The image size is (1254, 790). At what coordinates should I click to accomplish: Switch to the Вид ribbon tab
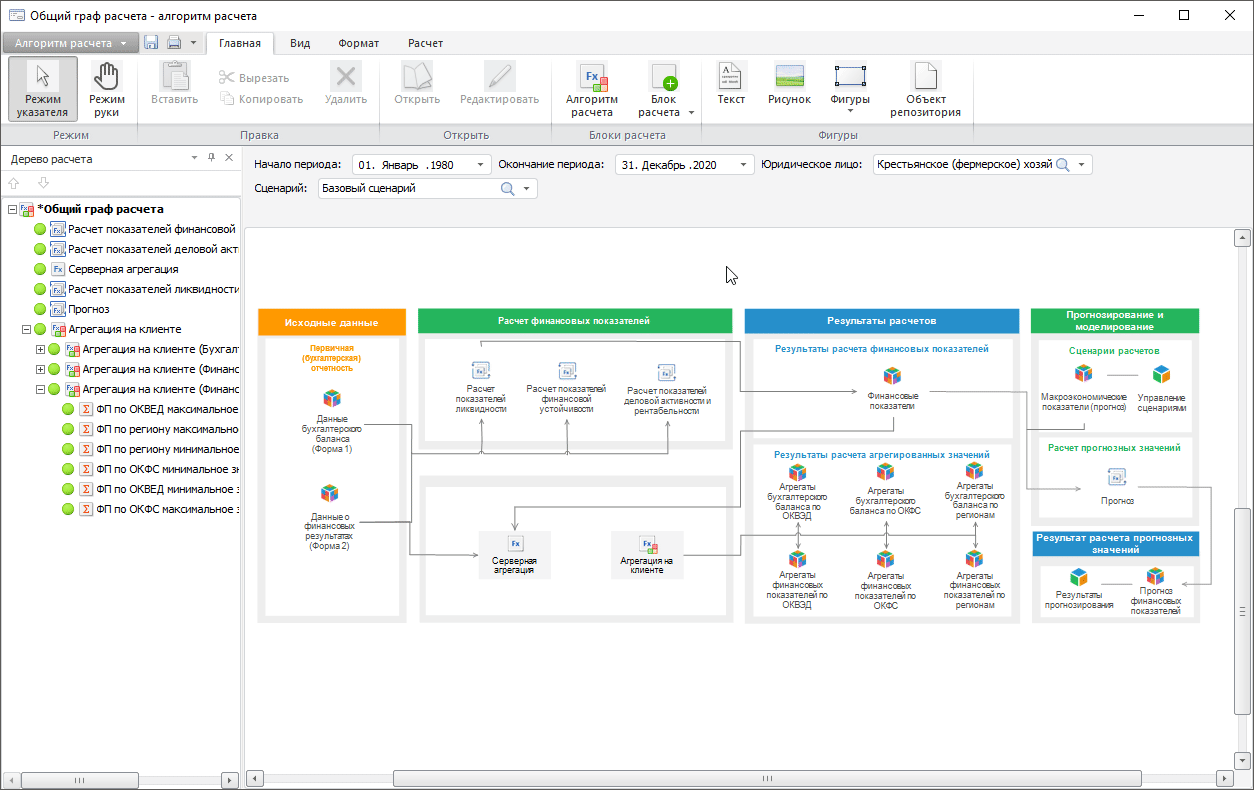coord(299,43)
